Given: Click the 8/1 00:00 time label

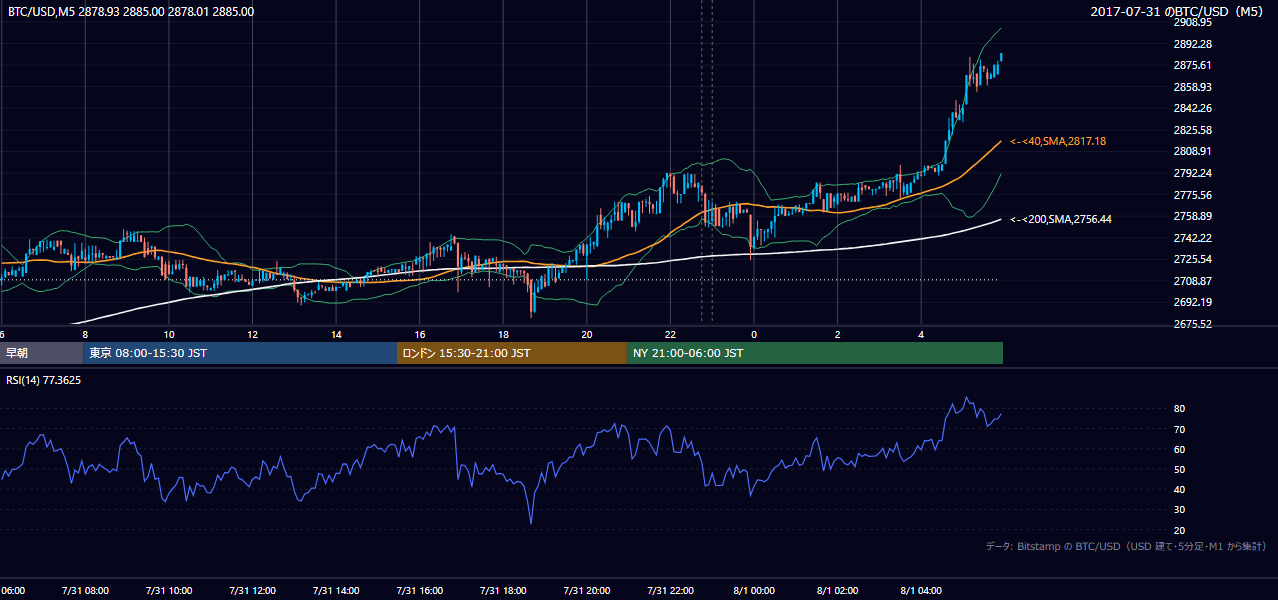Looking at the screenshot, I should (x=754, y=591).
